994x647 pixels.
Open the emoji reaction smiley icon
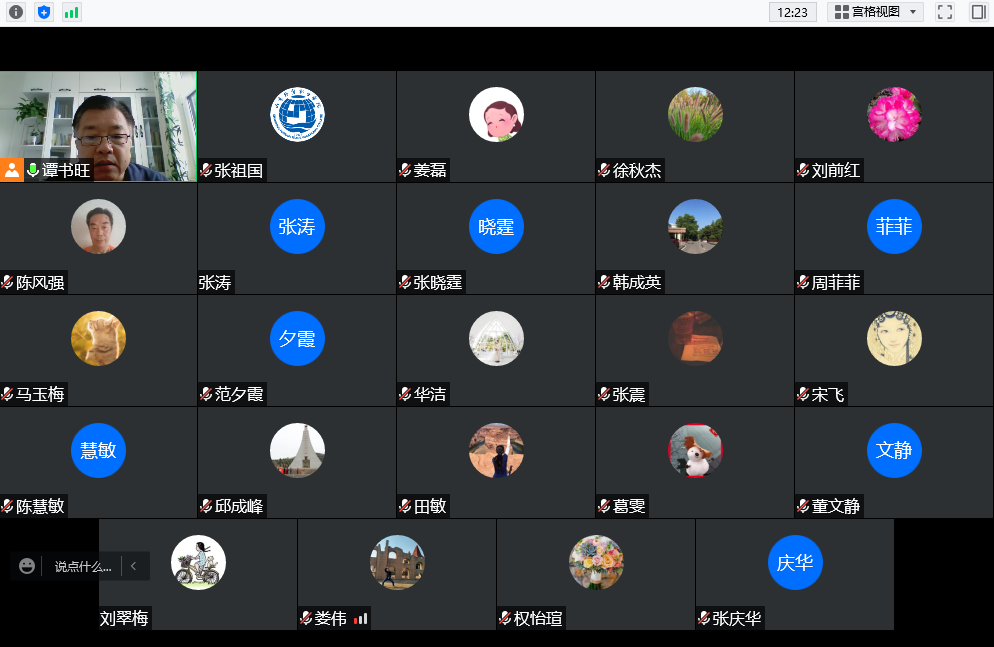[x=27, y=566]
